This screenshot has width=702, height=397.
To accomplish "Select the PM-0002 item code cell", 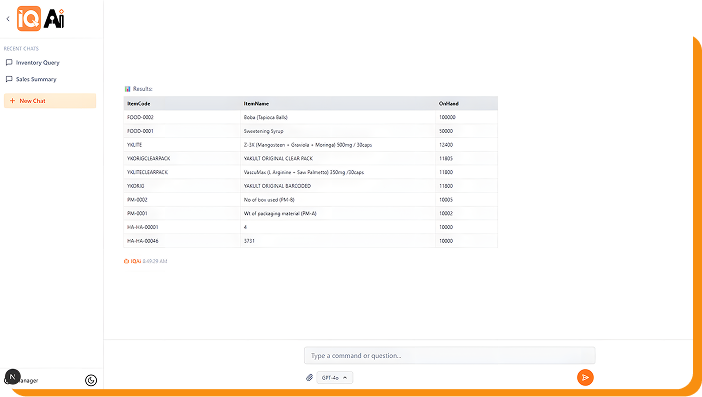I will pos(182,200).
